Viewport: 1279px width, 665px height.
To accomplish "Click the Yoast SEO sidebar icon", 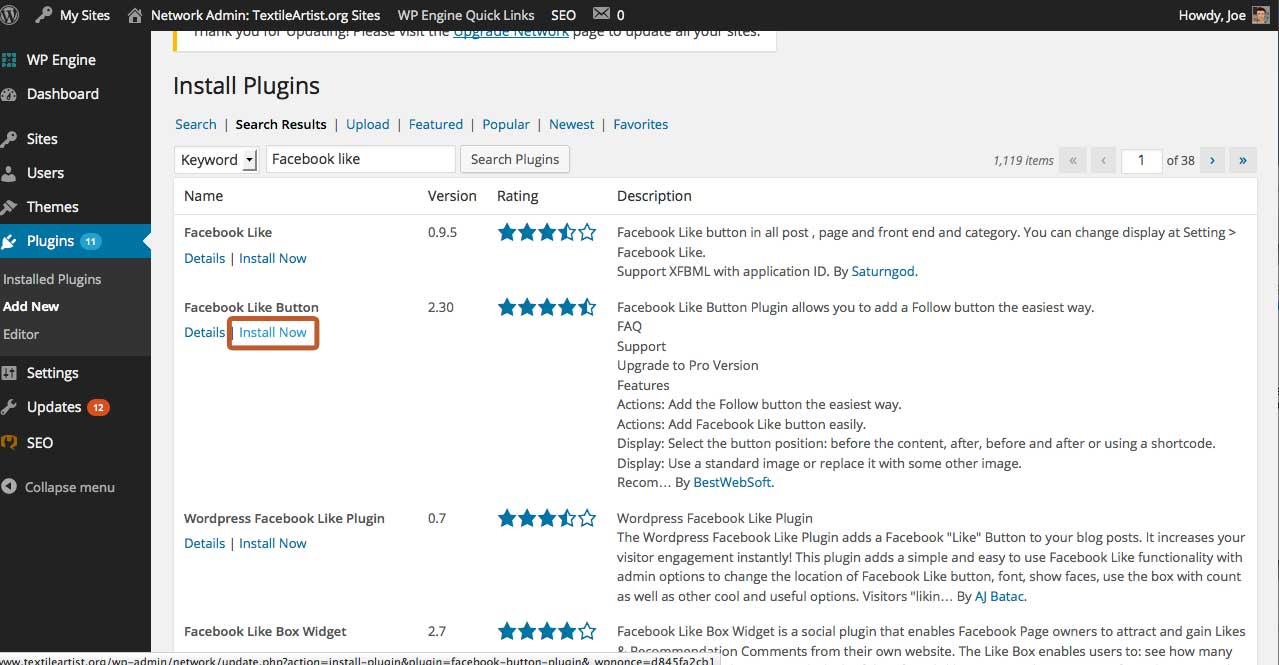I will [x=9, y=442].
